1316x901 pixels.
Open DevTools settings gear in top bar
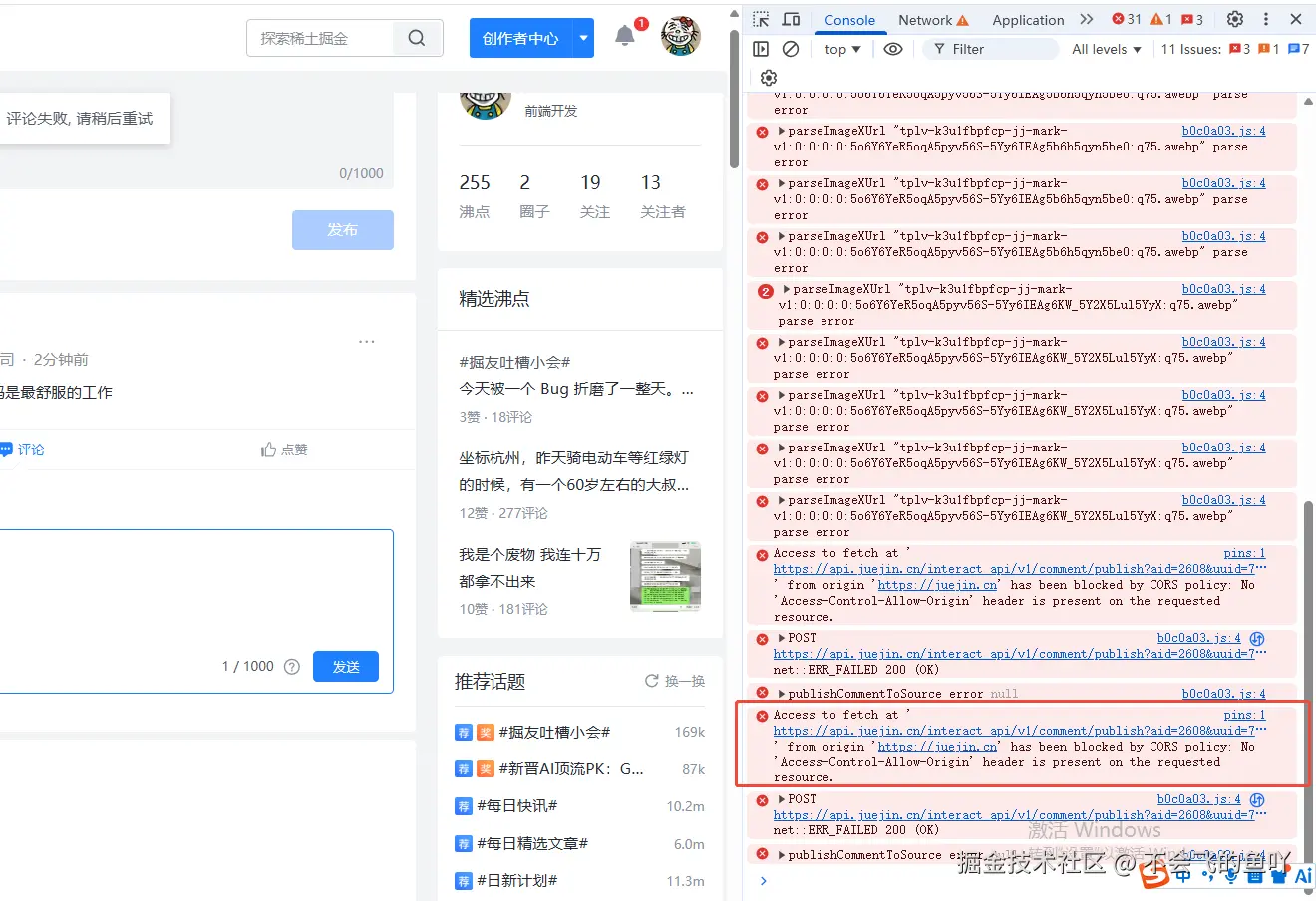[x=1235, y=19]
